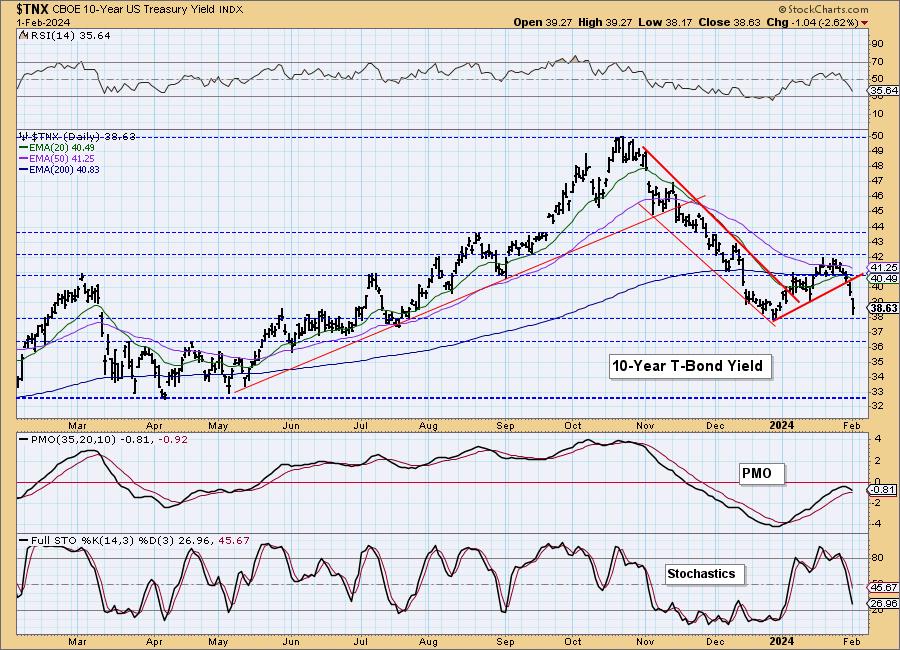Click the 'Close 38.63' value

point(729,22)
